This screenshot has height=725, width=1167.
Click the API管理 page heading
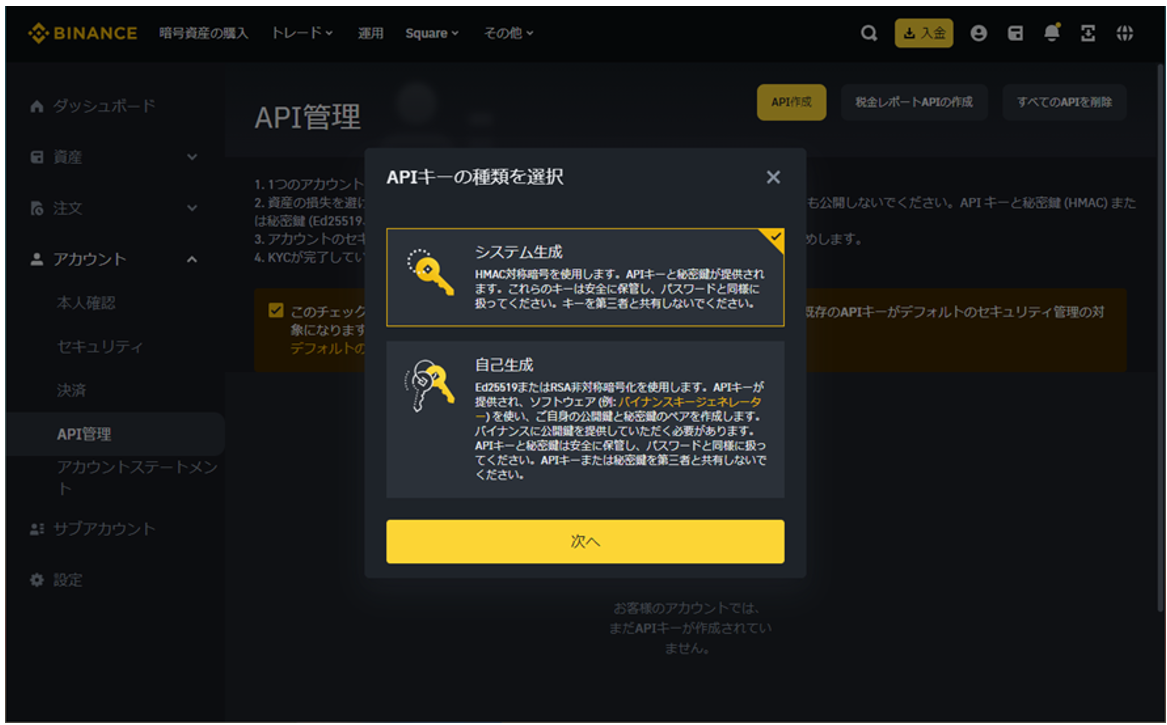(x=307, y=118)
